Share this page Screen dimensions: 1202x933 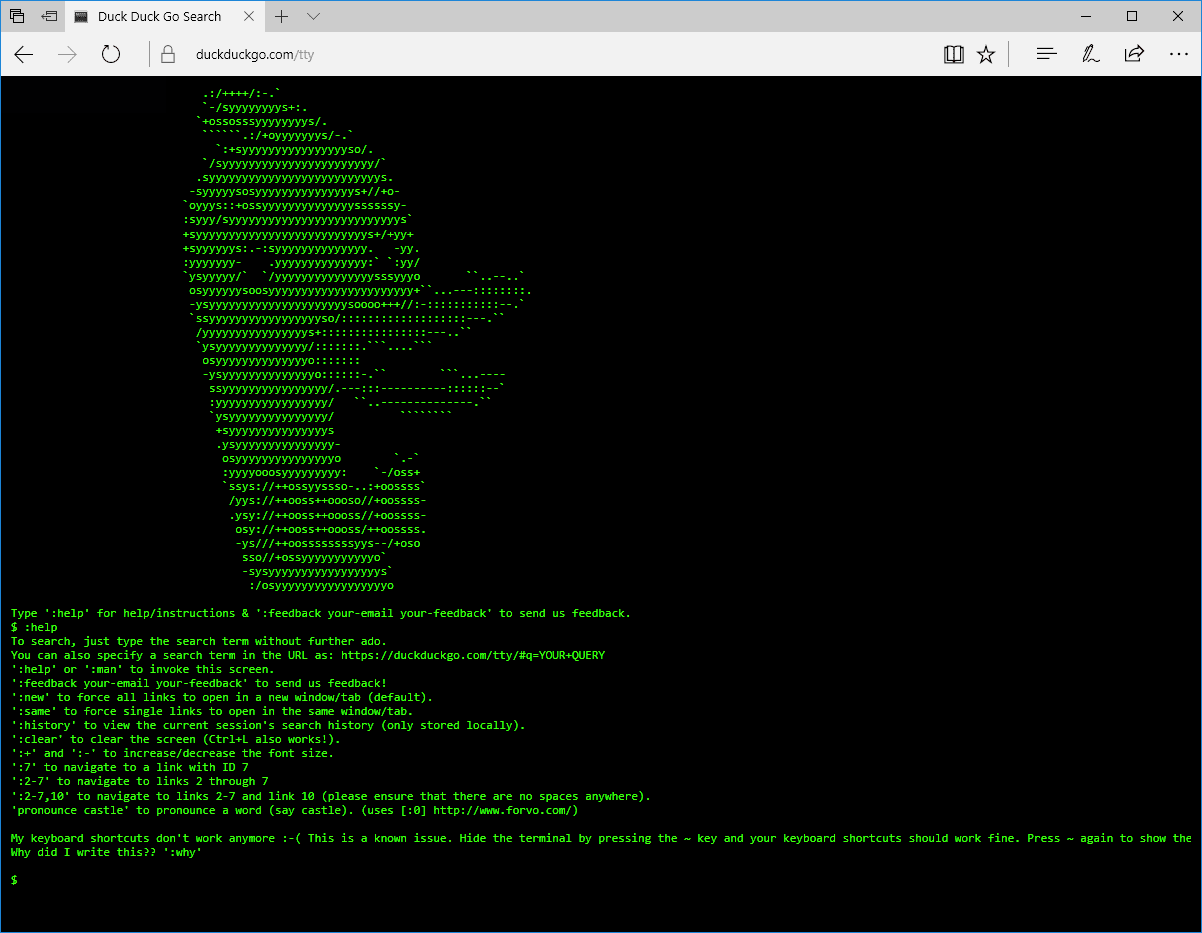tap(1134, 55)
